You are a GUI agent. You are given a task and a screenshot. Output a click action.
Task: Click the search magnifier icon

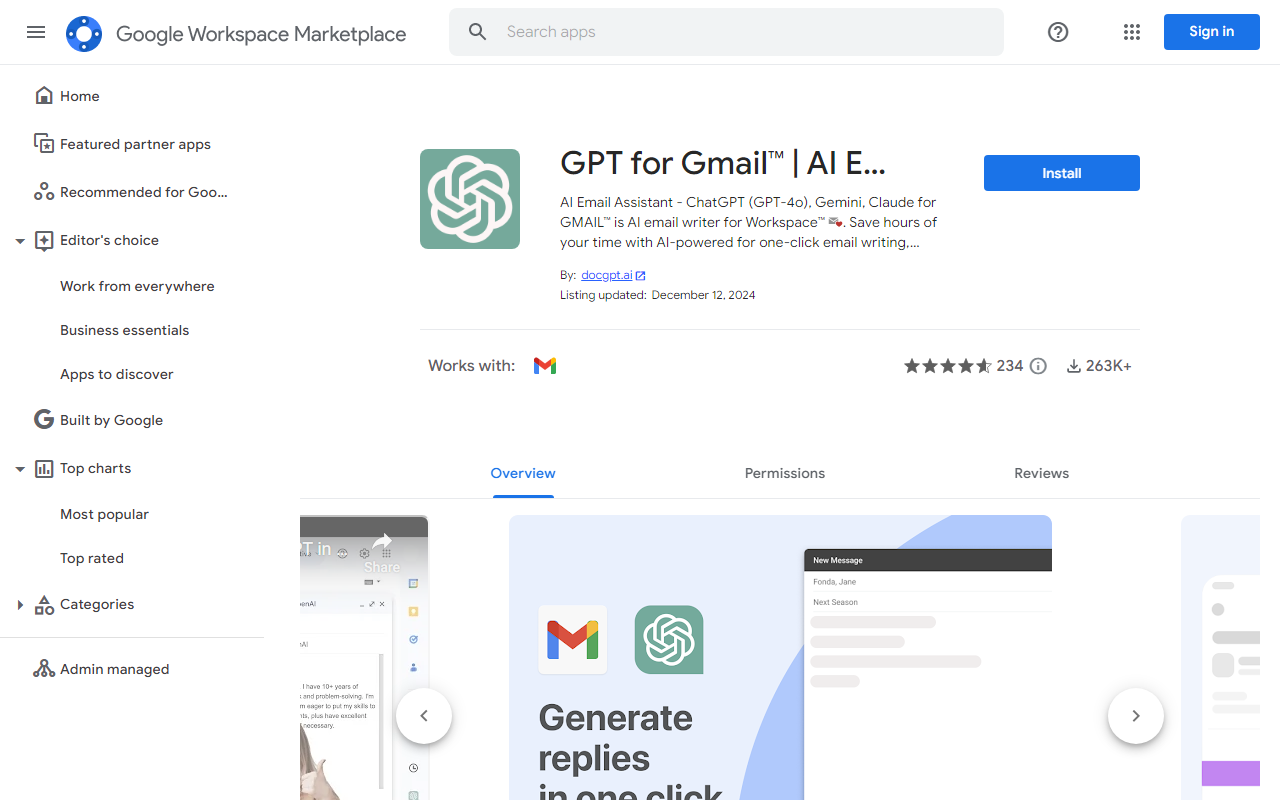(x=478, y=32)
